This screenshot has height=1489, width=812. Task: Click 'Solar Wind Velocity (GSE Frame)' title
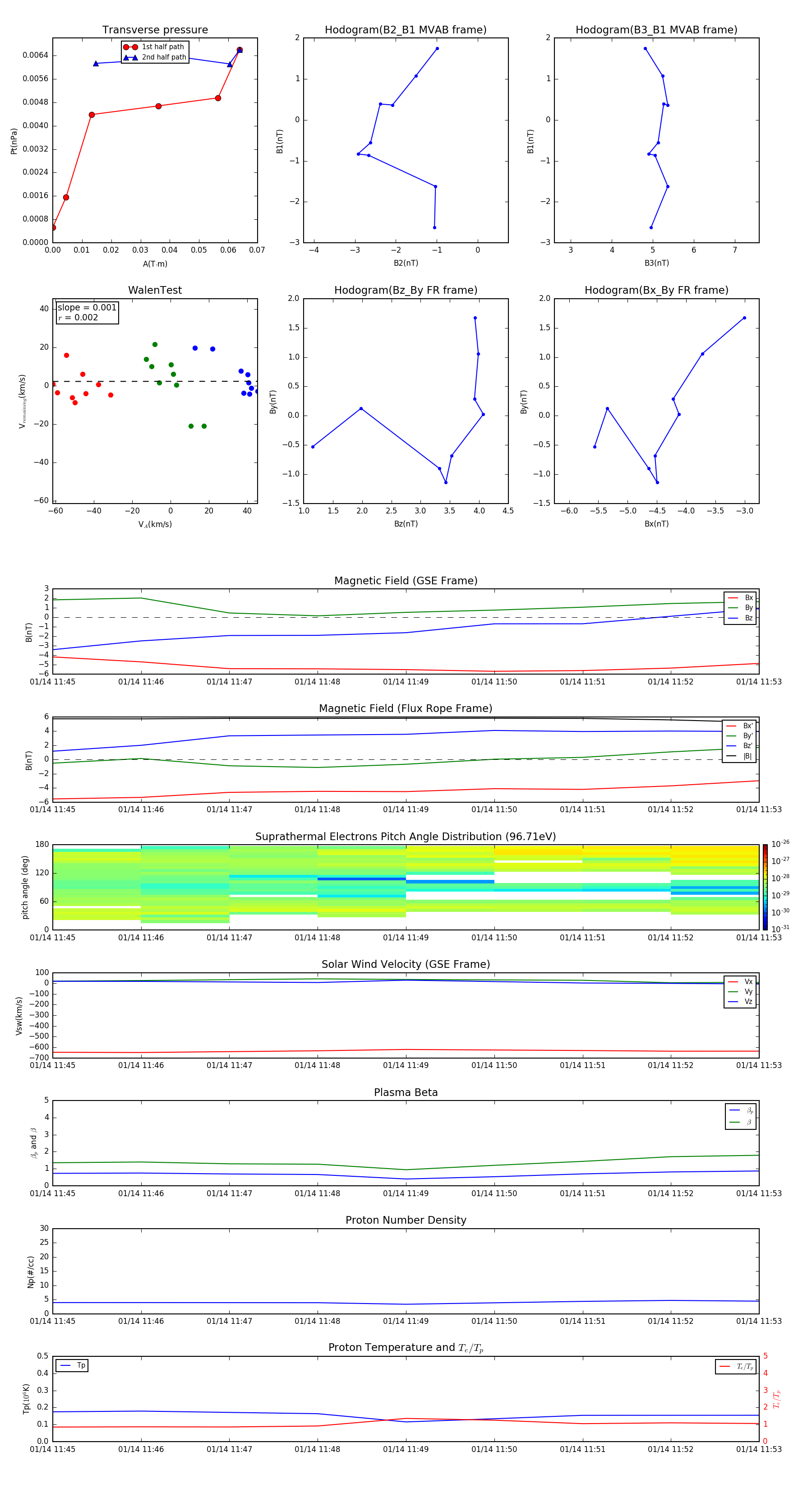click(406, 964)
